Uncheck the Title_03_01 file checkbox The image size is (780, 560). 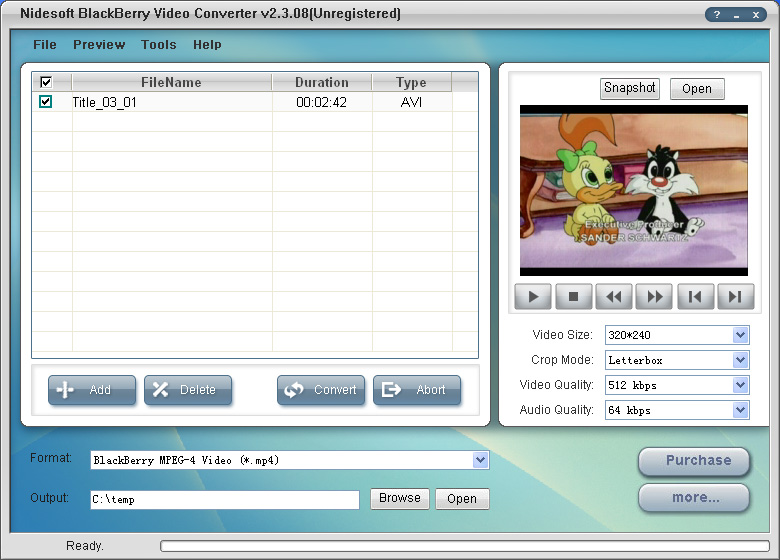pos(45,102)
